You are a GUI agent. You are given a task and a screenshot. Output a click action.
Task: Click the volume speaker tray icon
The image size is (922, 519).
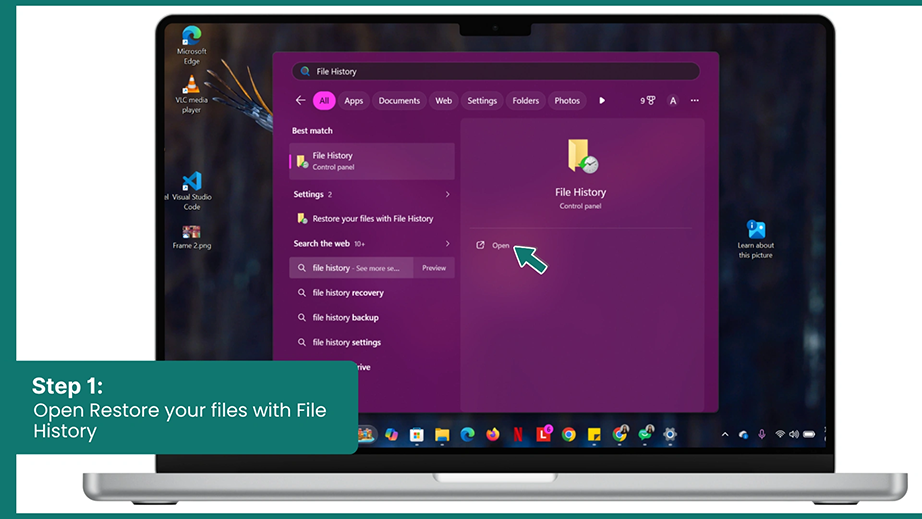(x=794, y=434)
